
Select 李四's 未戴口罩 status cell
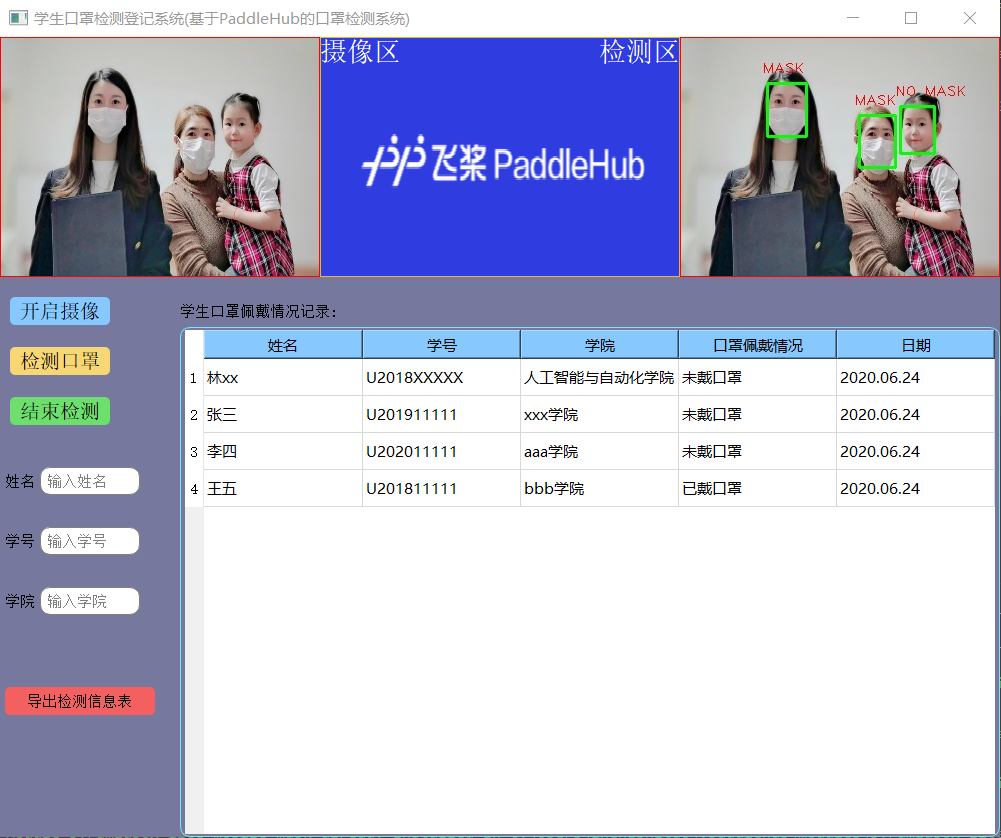tap(758, 452)
